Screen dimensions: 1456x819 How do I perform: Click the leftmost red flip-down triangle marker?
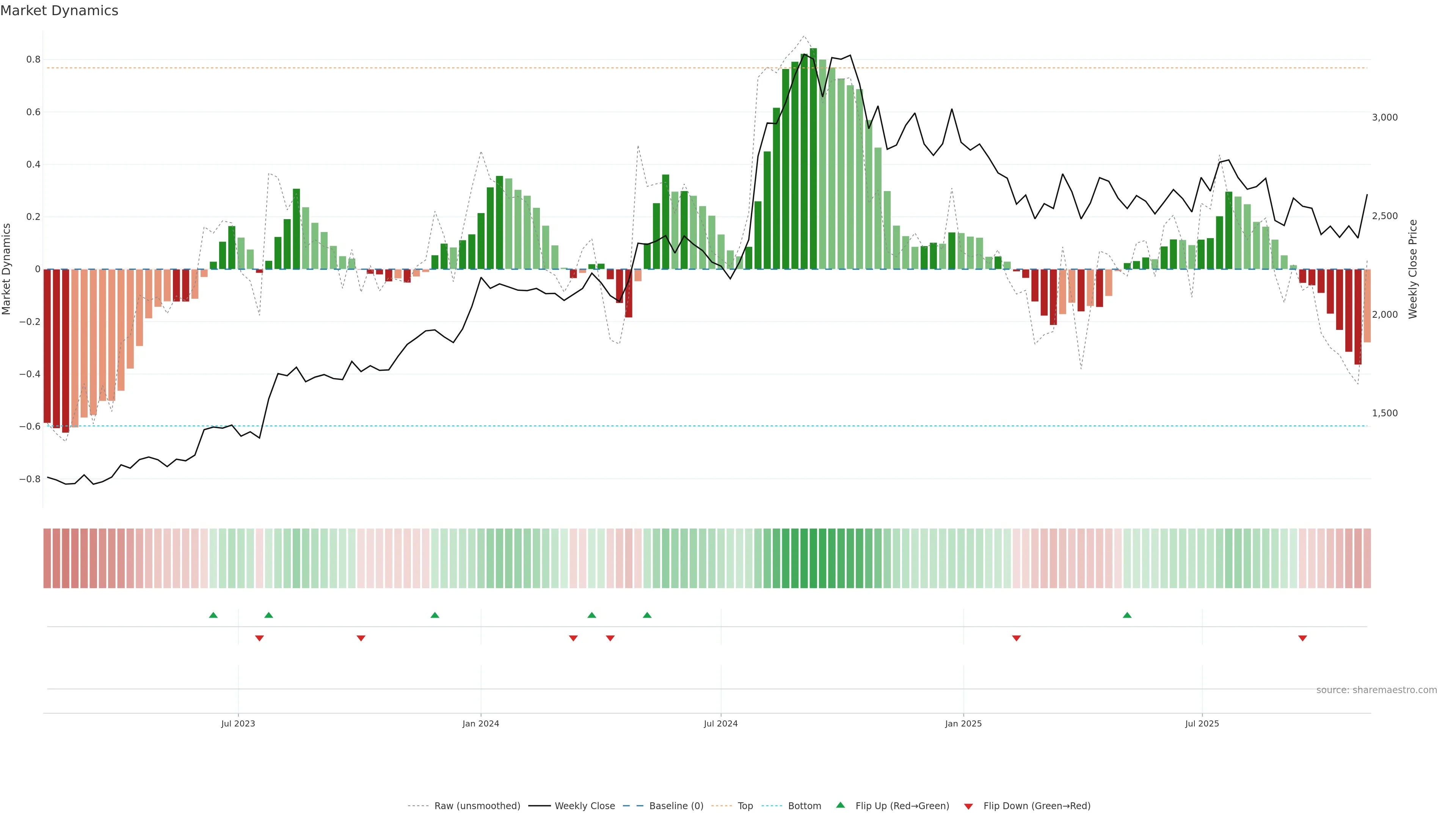pyautogui.click(x=259, y=638)
